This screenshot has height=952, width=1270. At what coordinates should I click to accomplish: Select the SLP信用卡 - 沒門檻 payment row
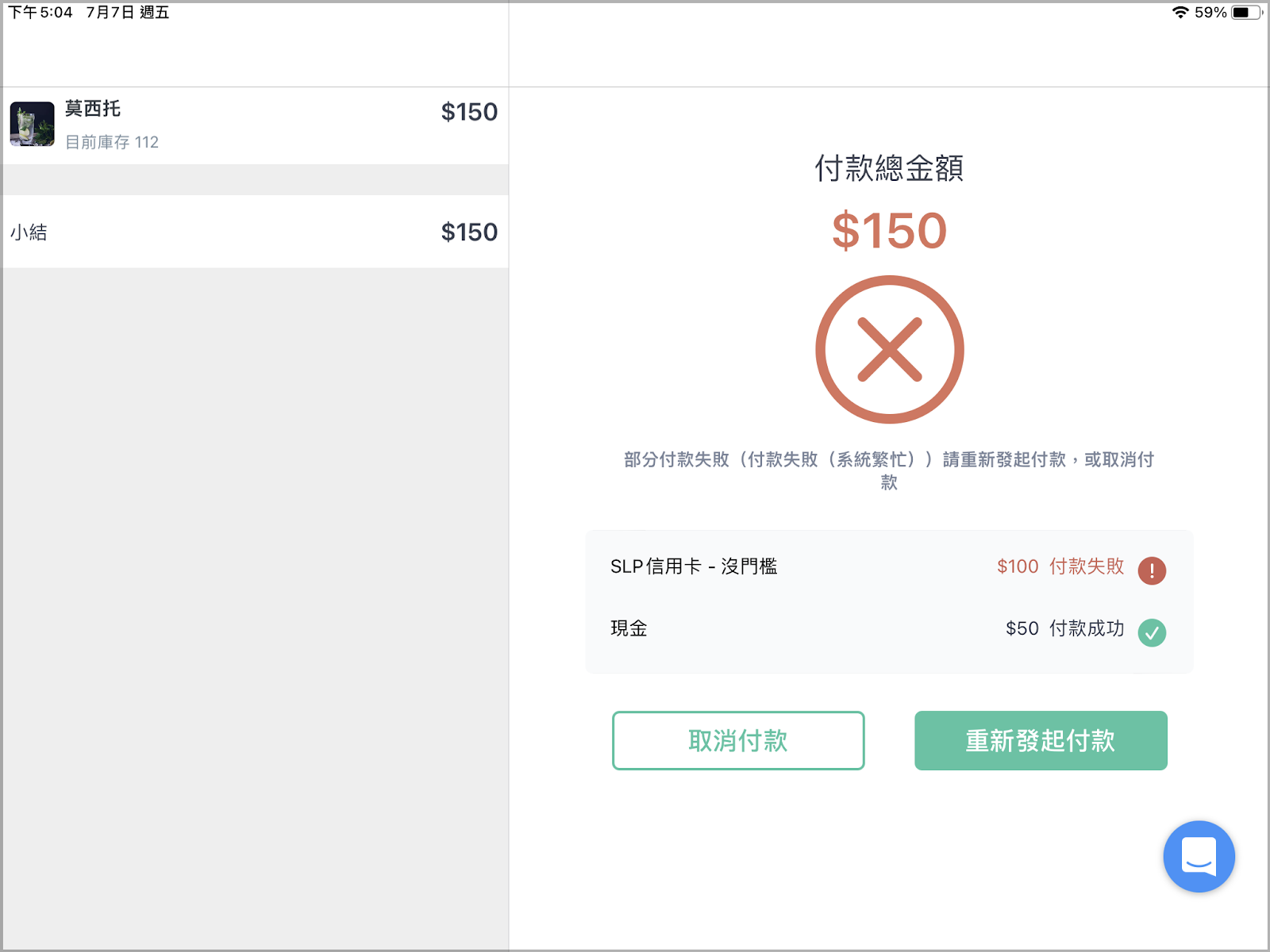click(889, 566)
